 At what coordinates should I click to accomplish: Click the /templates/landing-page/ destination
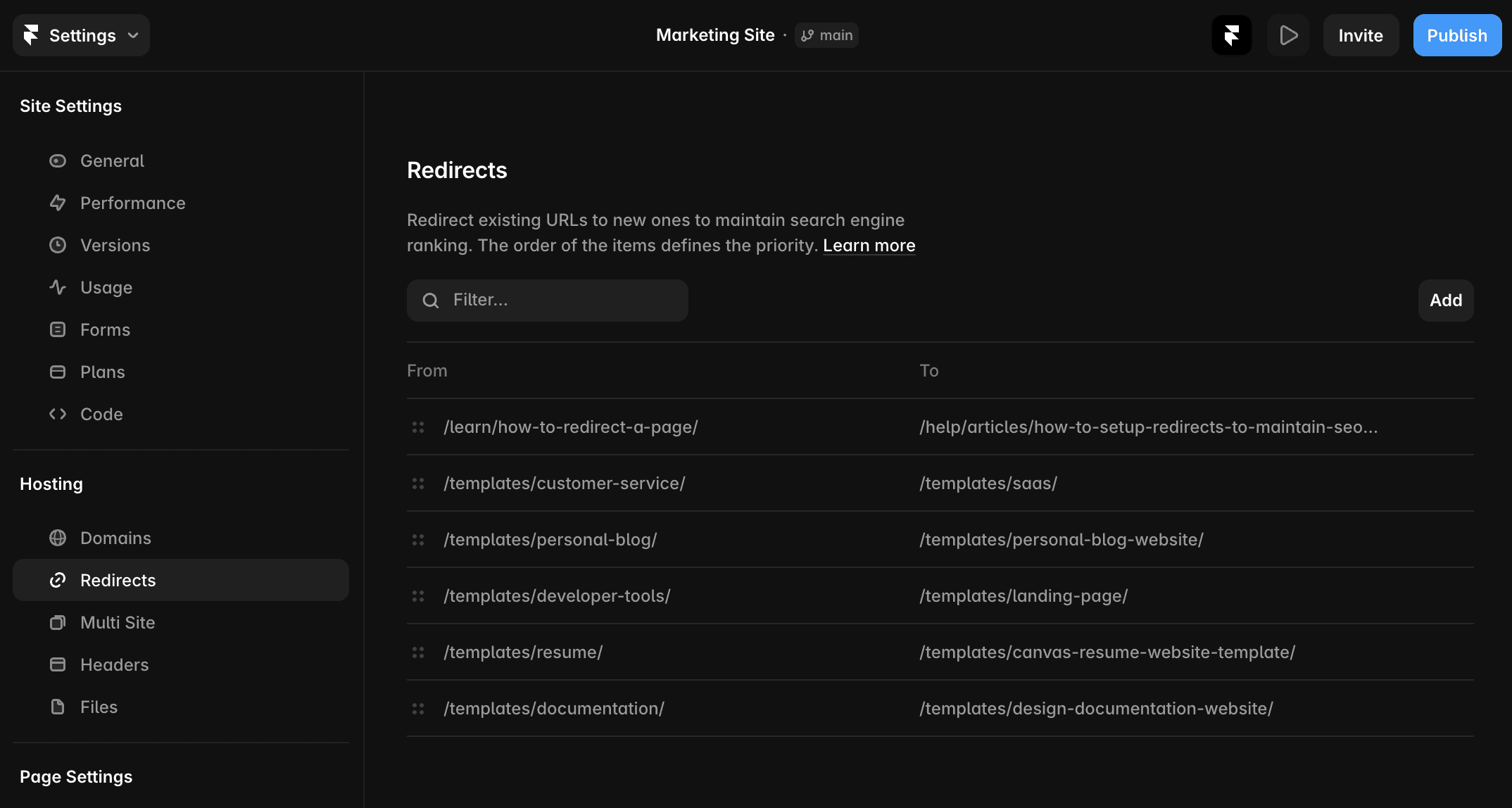point(1023,596)
